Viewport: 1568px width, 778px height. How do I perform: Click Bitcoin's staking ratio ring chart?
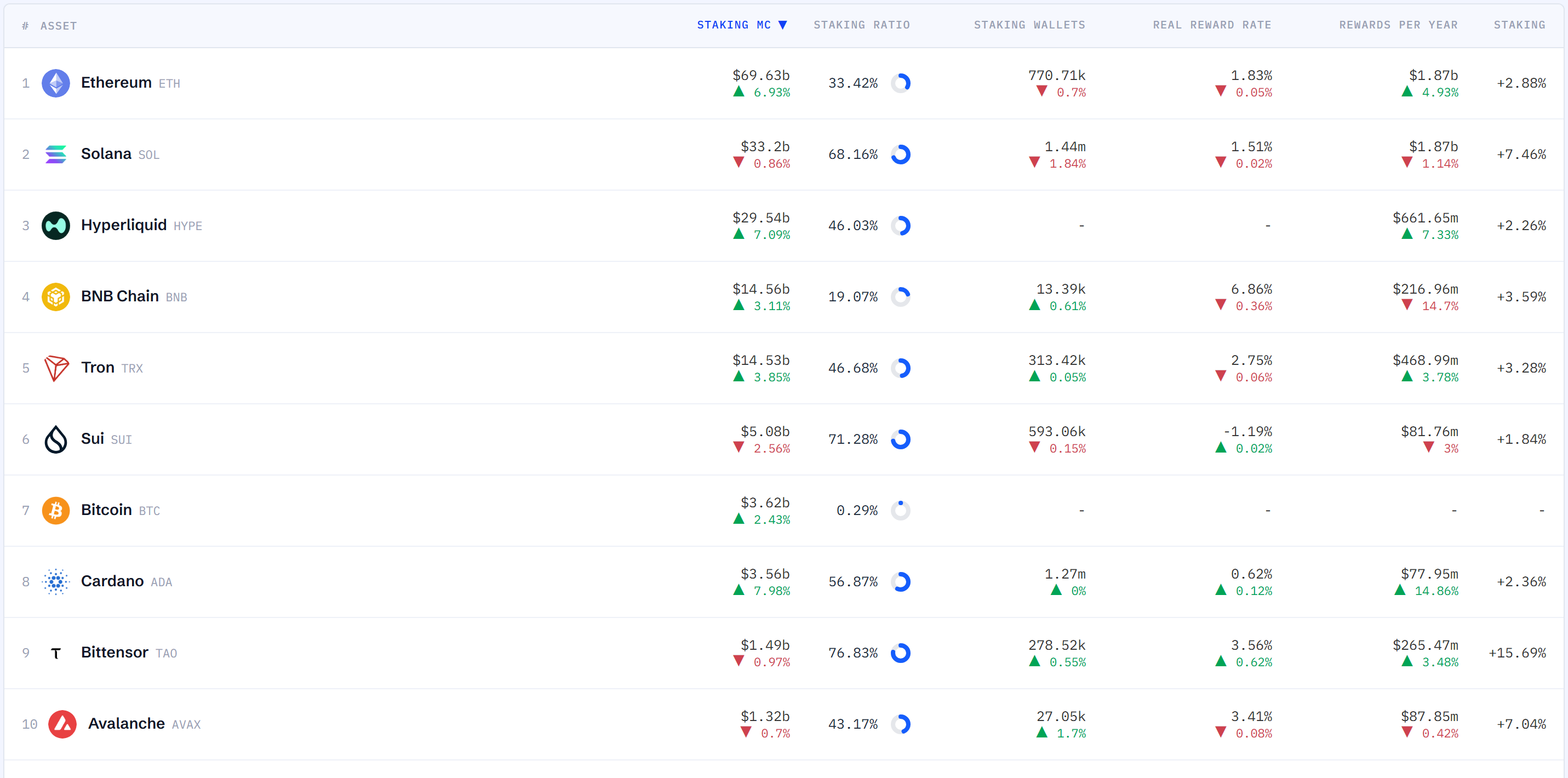[901, 511]
